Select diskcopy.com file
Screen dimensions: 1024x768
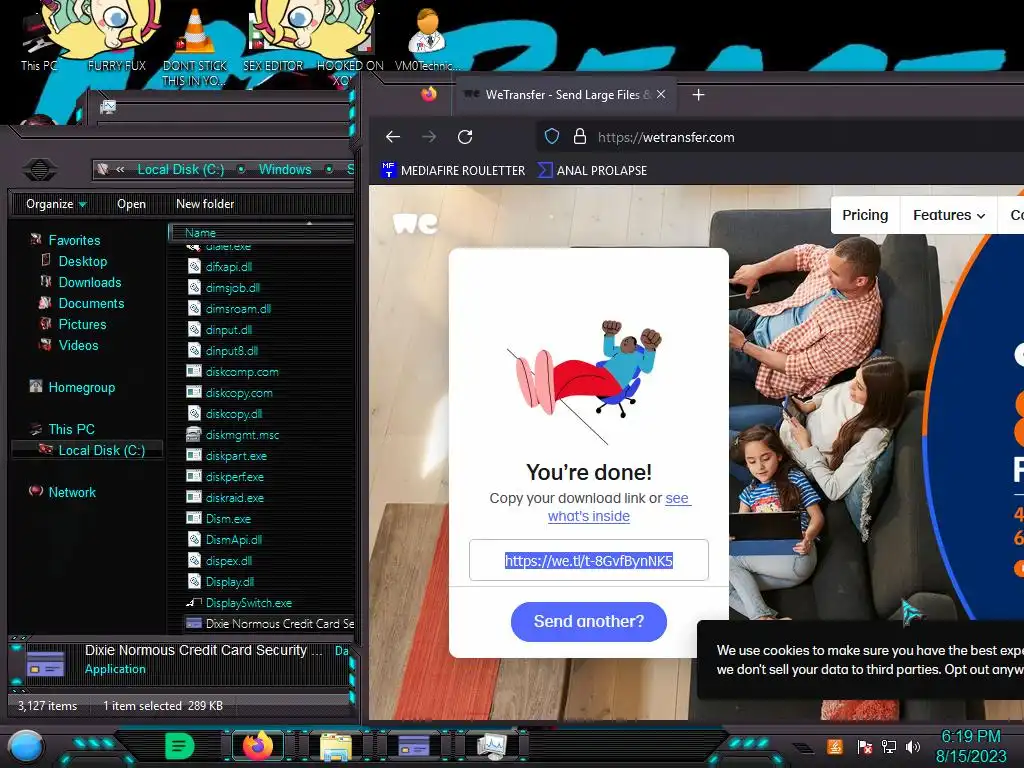(238, 392)
